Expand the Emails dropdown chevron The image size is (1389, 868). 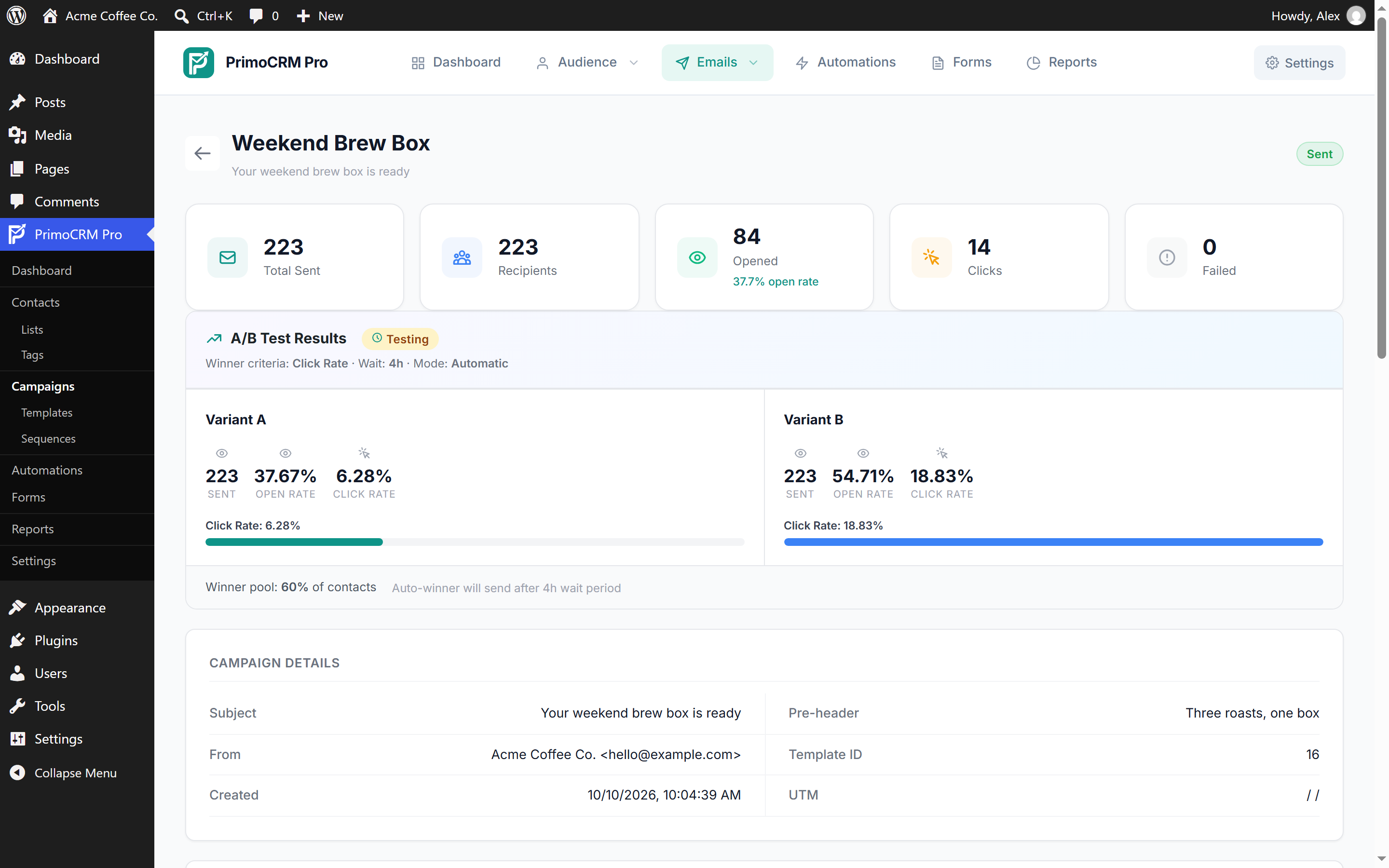tap(753, 63)
